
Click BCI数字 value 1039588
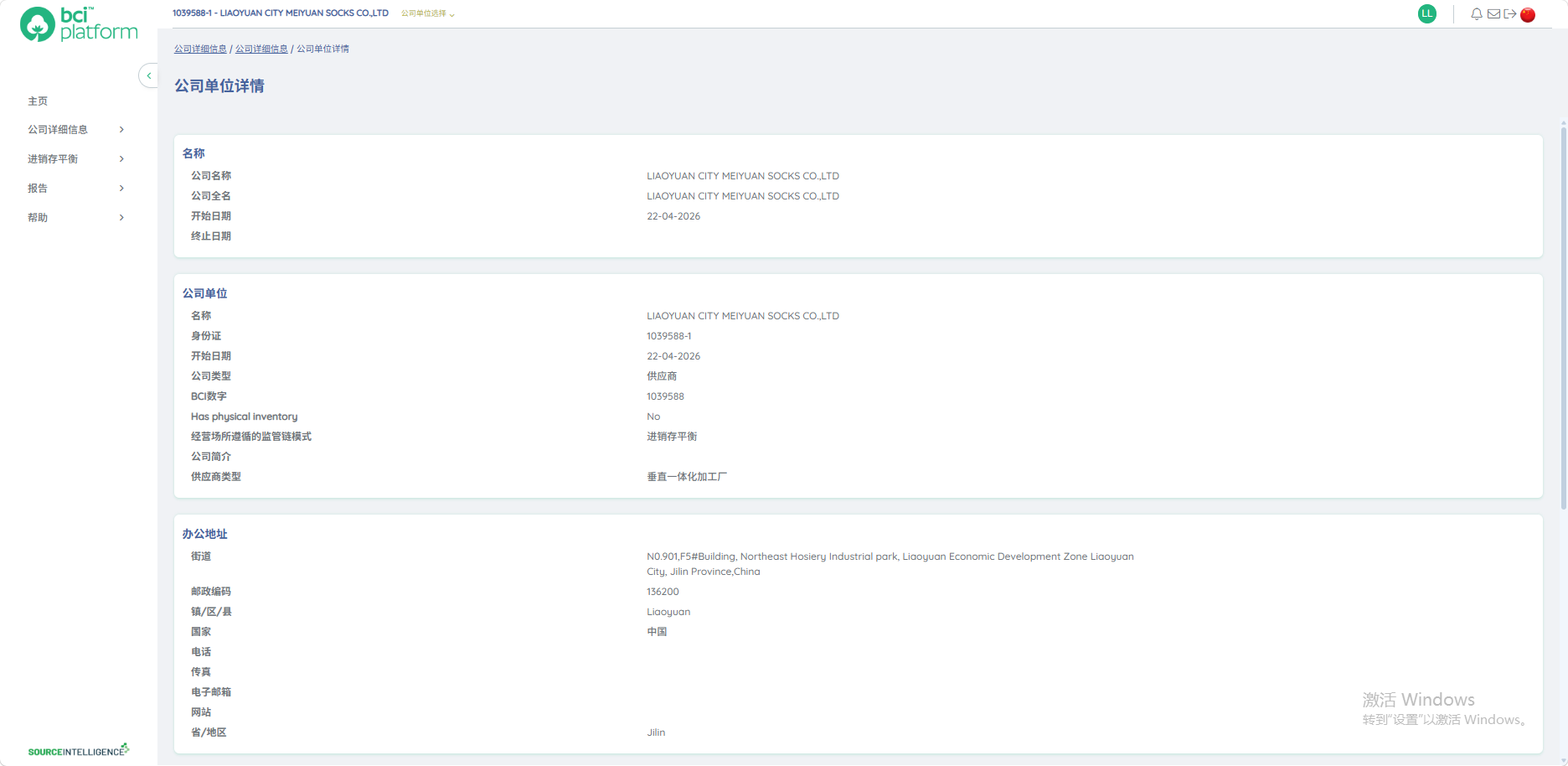tap(665, 396)
